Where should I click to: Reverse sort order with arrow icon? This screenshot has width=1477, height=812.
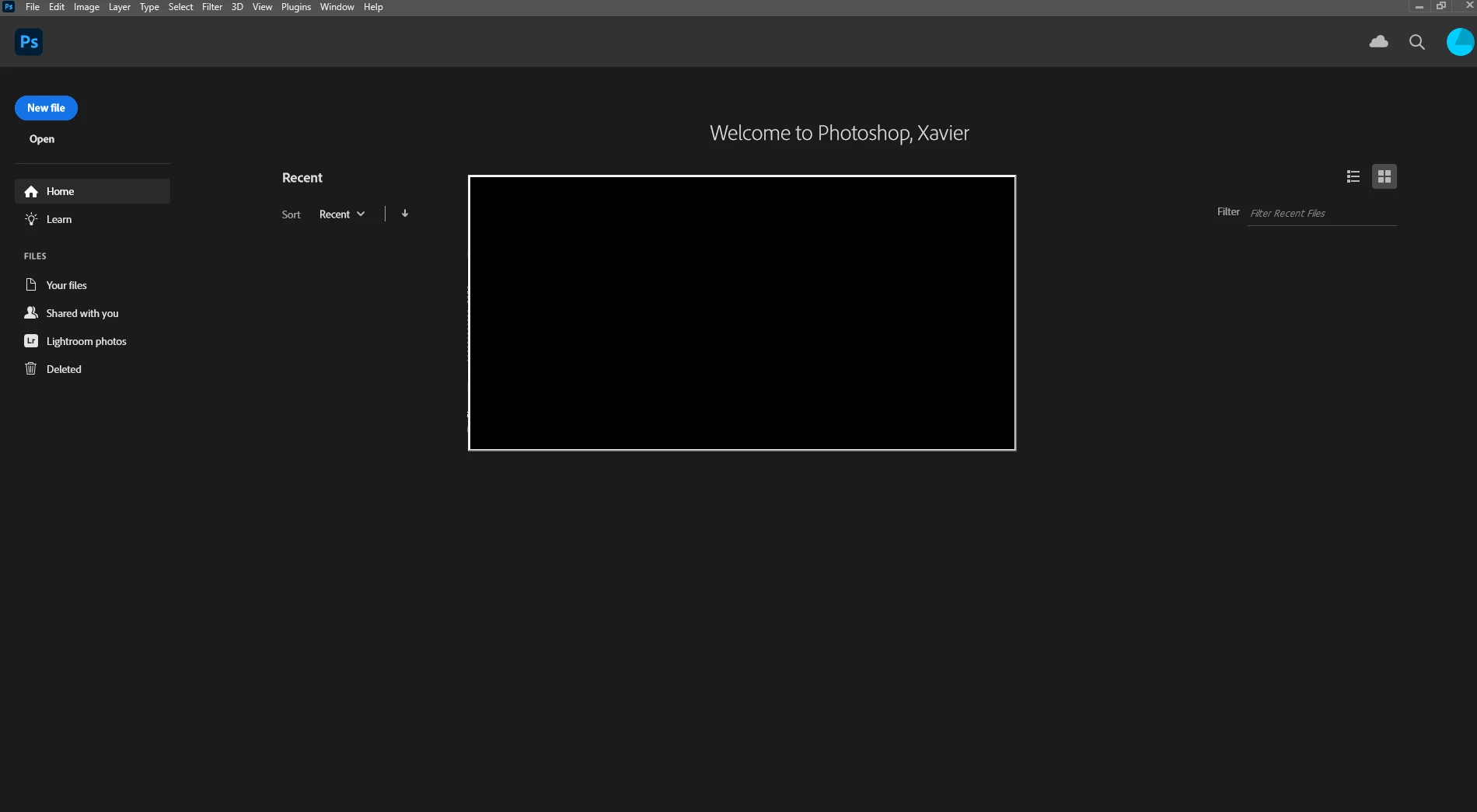pyautogui.click(x=405, y=214)
